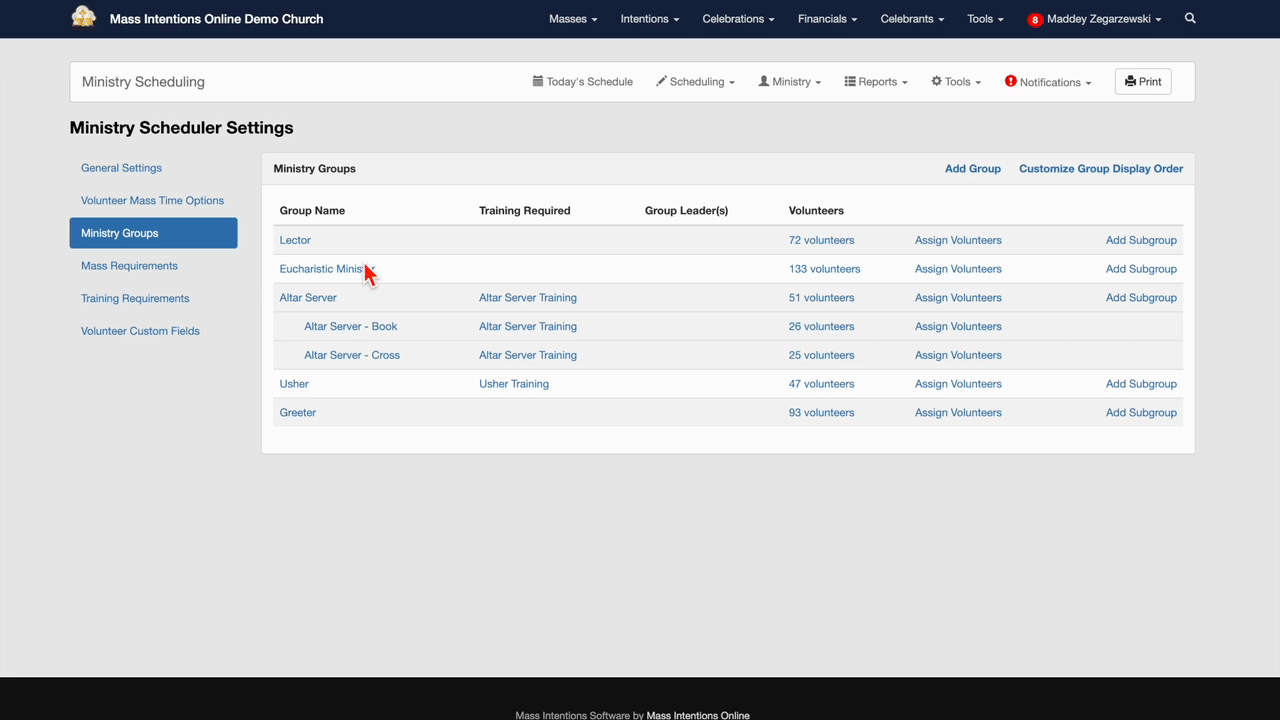Assign Volunteers to Altar Server - Cross
1280x720 pixels.
point(958,355)
